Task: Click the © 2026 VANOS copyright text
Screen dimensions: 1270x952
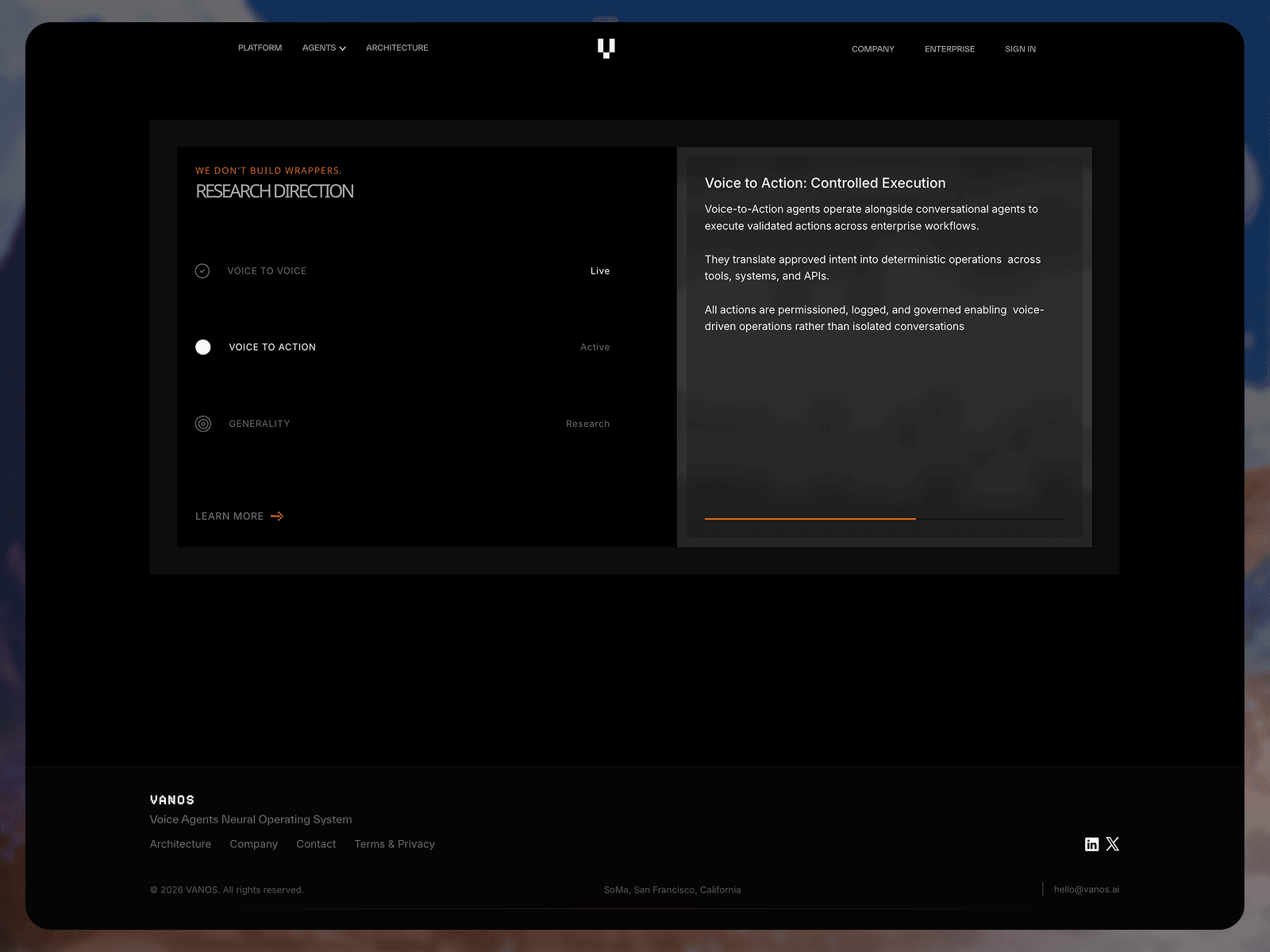Action: pyautogui.click(x=226, y=889)
